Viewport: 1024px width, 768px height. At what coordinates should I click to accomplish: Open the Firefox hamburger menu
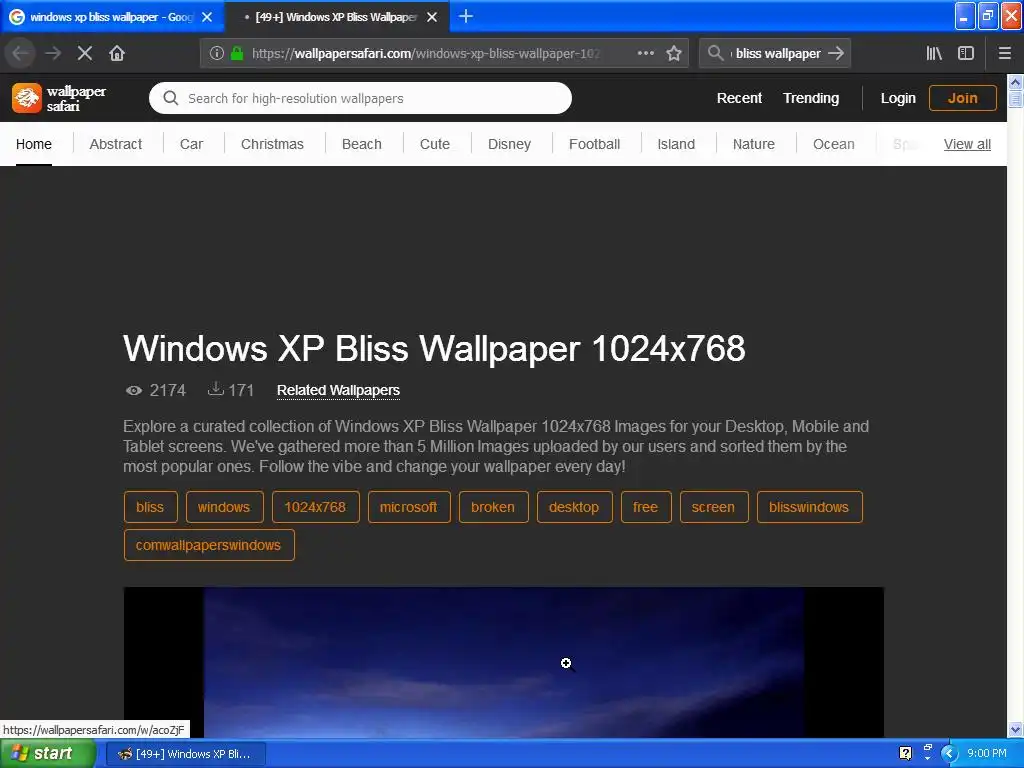click(1005, 53)
